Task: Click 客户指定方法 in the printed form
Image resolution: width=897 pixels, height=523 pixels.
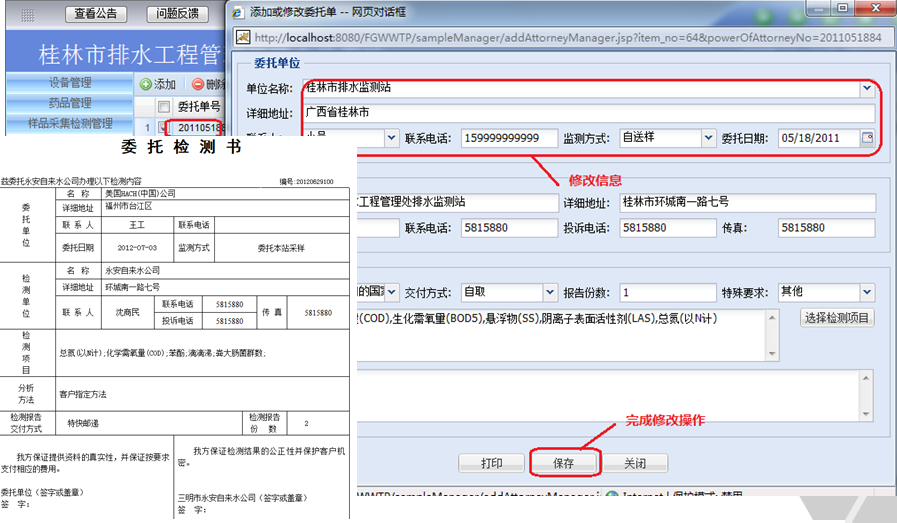Action: point(83,394)
